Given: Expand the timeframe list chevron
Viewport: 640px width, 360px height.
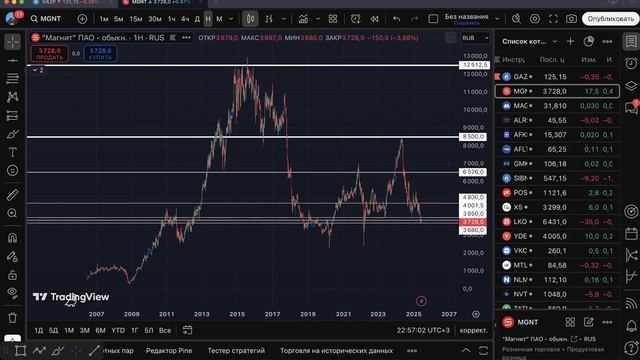Looking at the screenshot, I should [231, 19].
